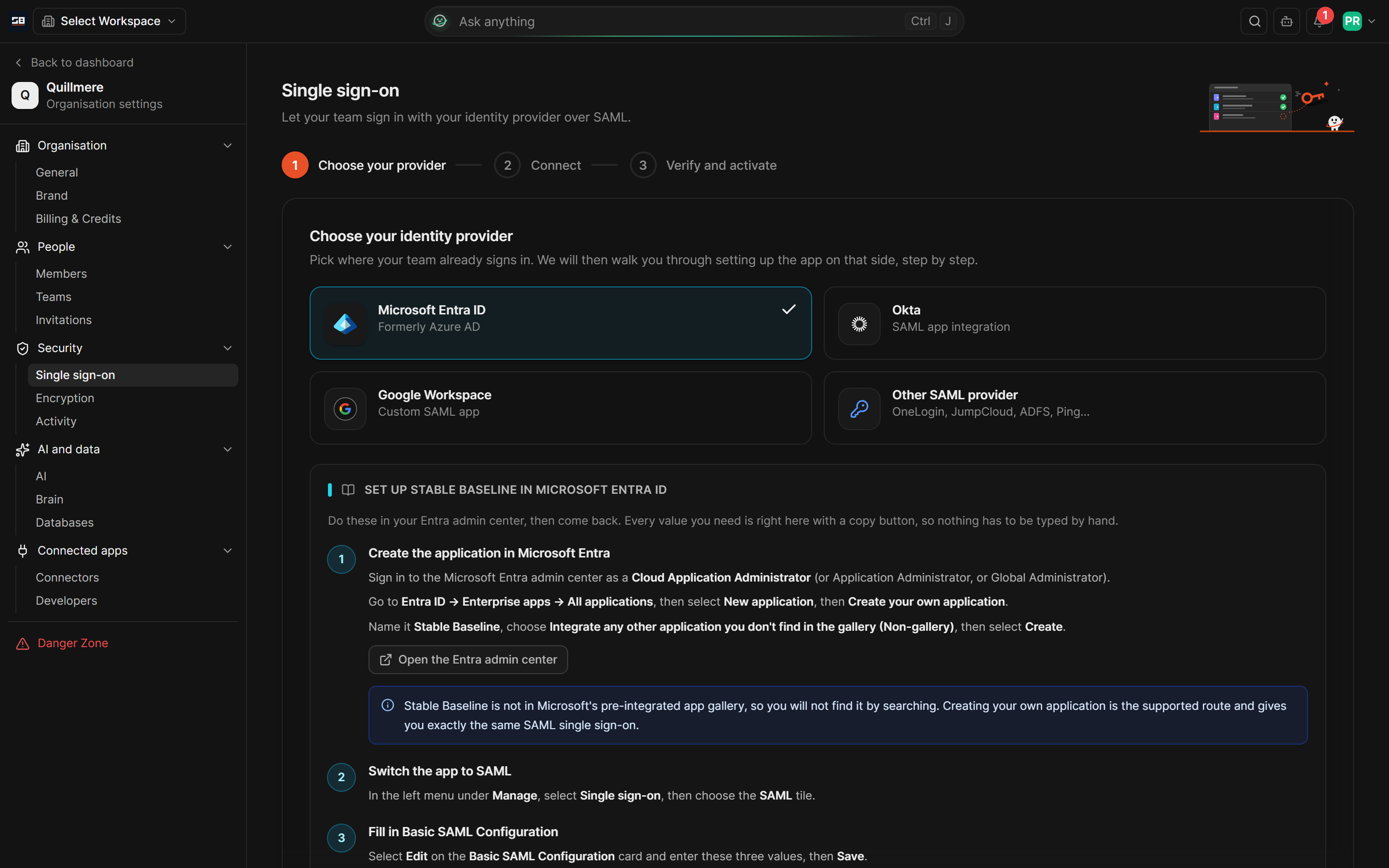Click the Quillmere organisation avatar
Screen dimensions: 1389x868
25,95
